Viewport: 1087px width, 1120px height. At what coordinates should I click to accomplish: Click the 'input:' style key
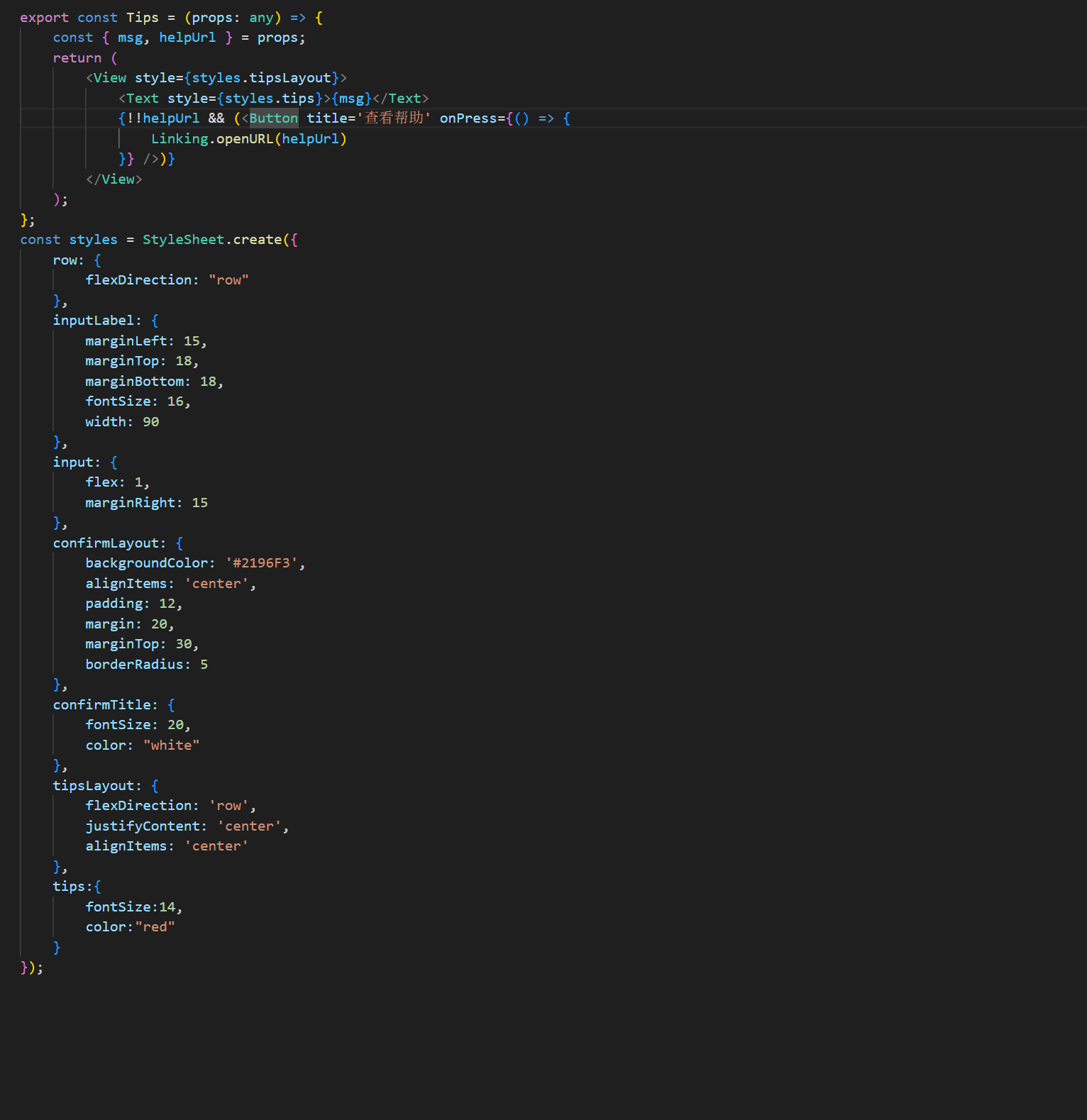77,462
